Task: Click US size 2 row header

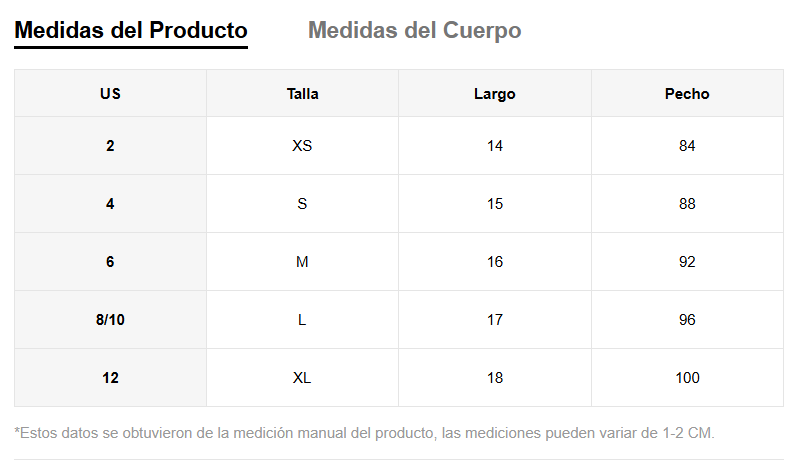Action: tap(110, 146)
